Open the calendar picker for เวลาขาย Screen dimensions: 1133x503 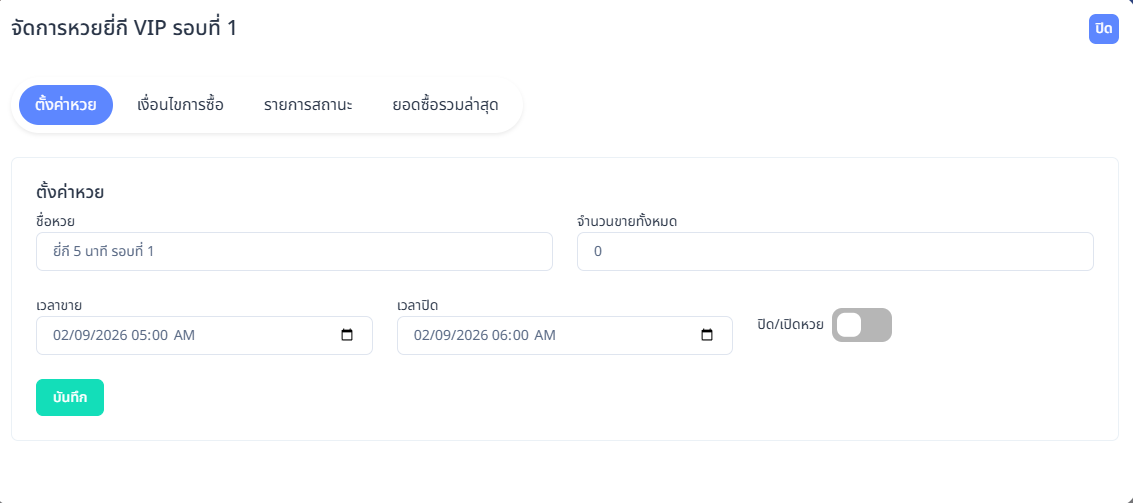point(347,336)
